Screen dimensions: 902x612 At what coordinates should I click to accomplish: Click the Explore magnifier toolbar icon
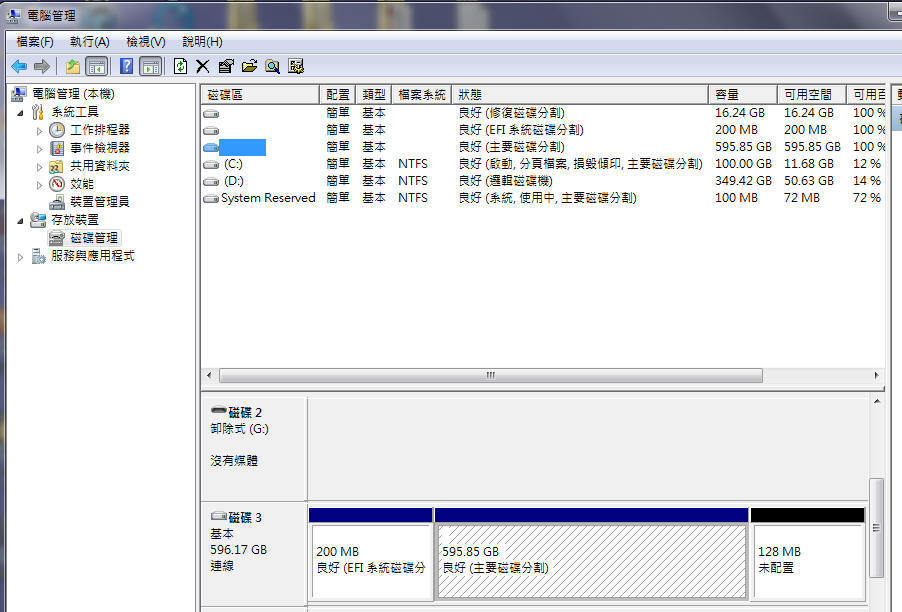point(273,66)
